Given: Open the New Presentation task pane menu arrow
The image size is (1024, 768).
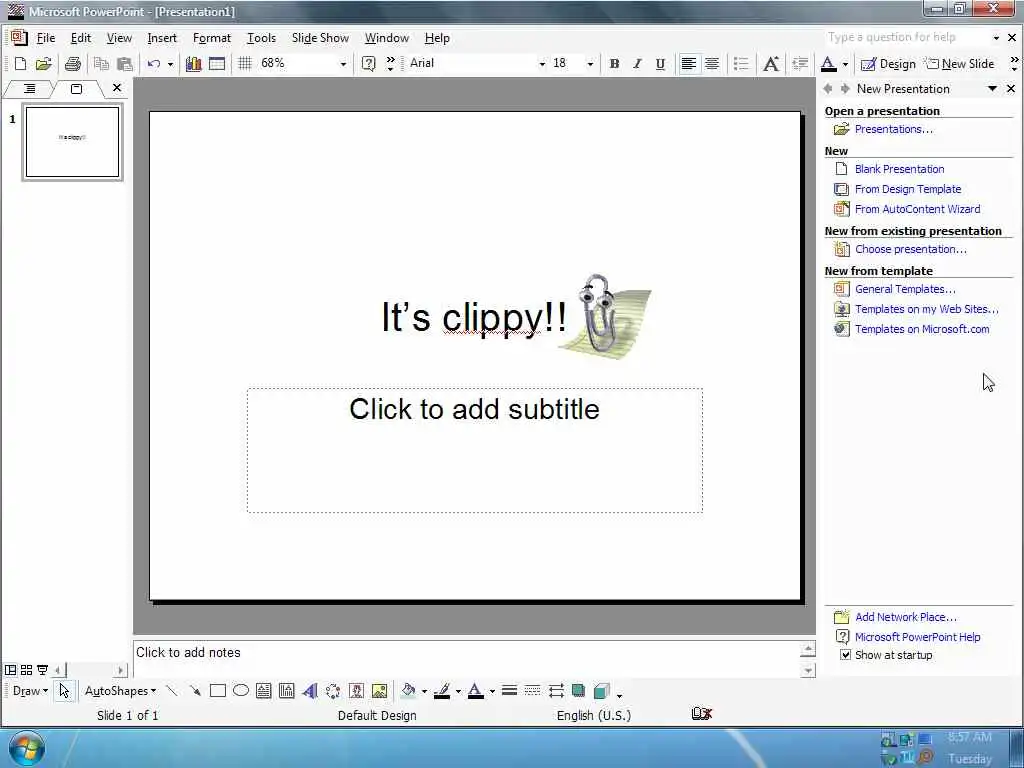Looking at the screenshot, I should pyautogui.click(x=992, y=88).
